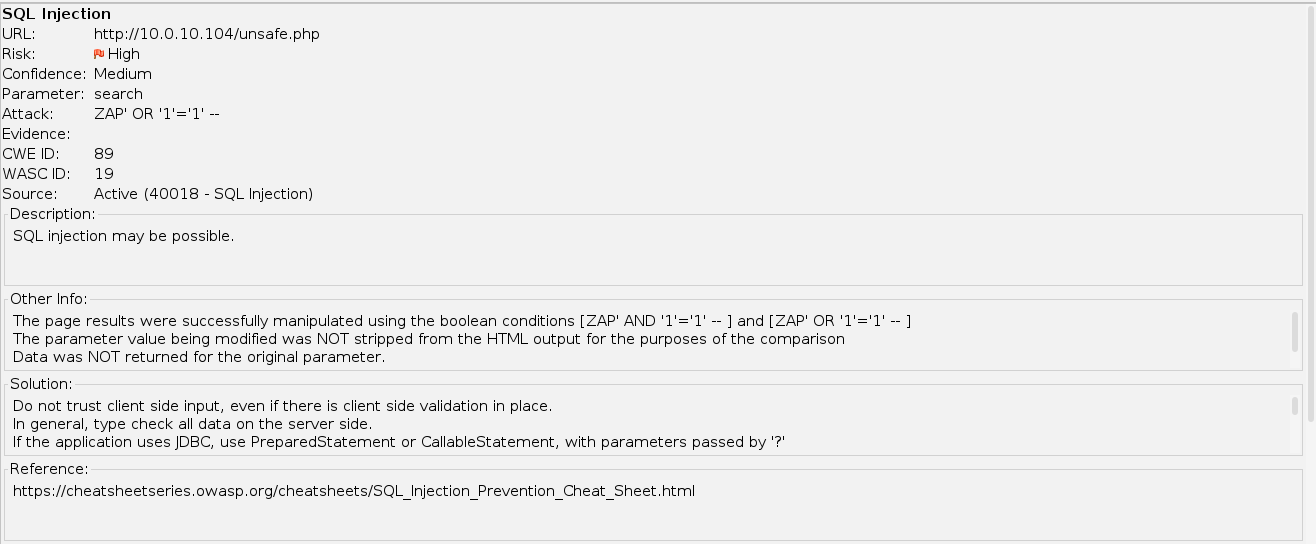Click the Source value Active (40018 - SQL Injection)

tap(203, 194)
